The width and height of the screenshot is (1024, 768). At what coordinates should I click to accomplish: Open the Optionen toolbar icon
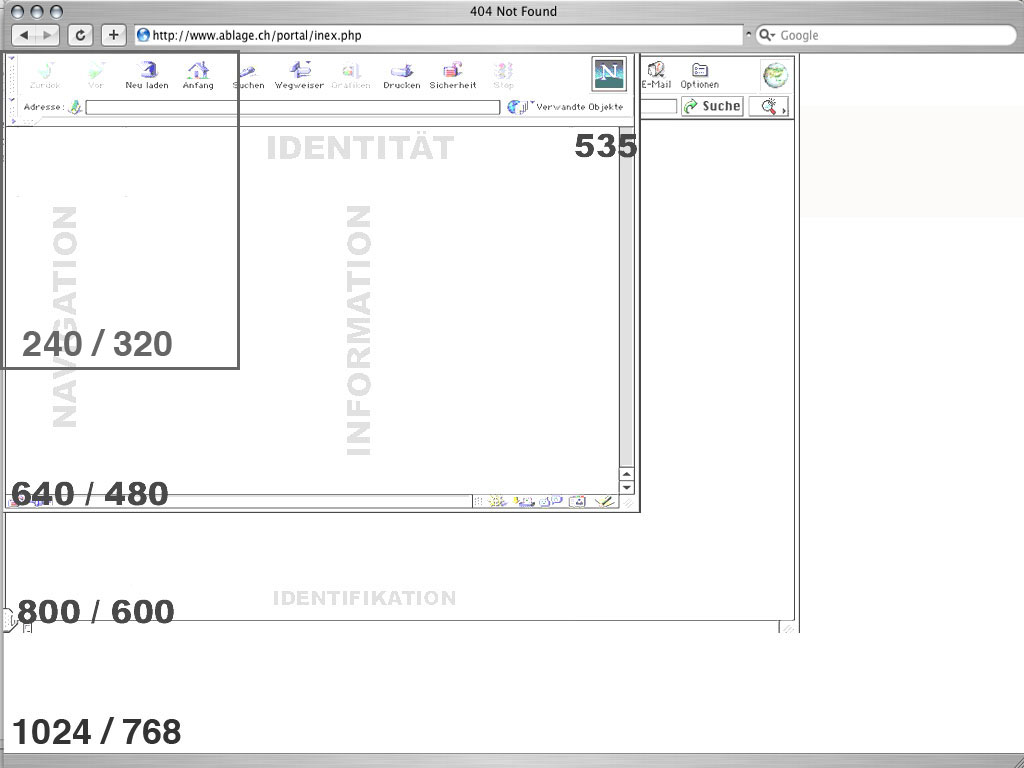coord(700,75)
